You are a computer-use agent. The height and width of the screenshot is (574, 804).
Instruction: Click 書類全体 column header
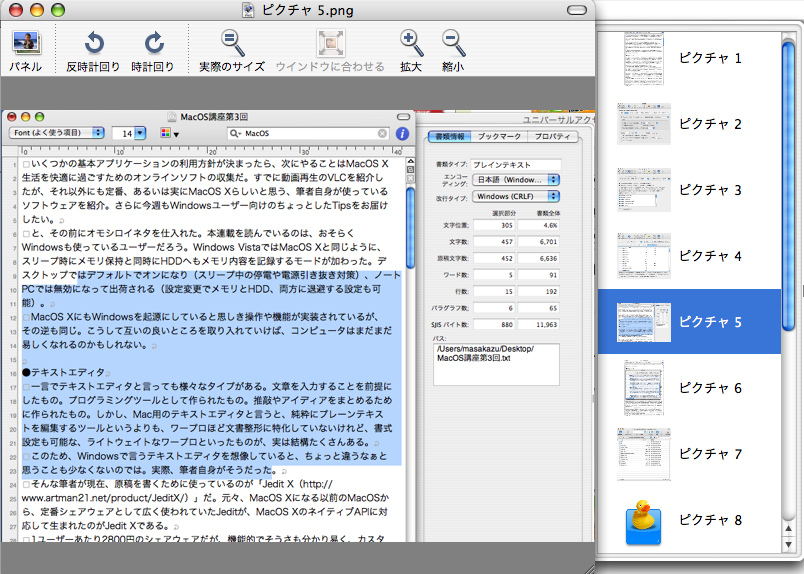[x=548, y=213]
